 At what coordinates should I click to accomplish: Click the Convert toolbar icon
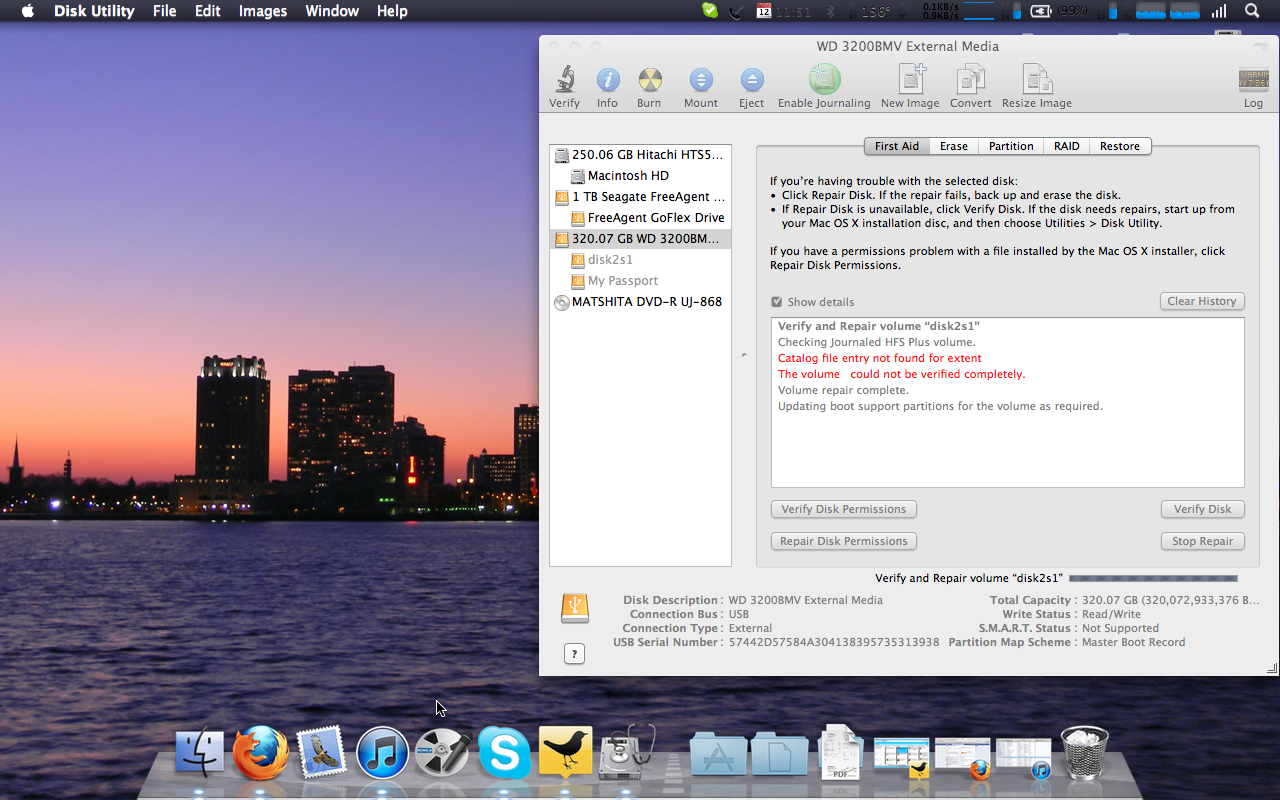tap(970, 79)
